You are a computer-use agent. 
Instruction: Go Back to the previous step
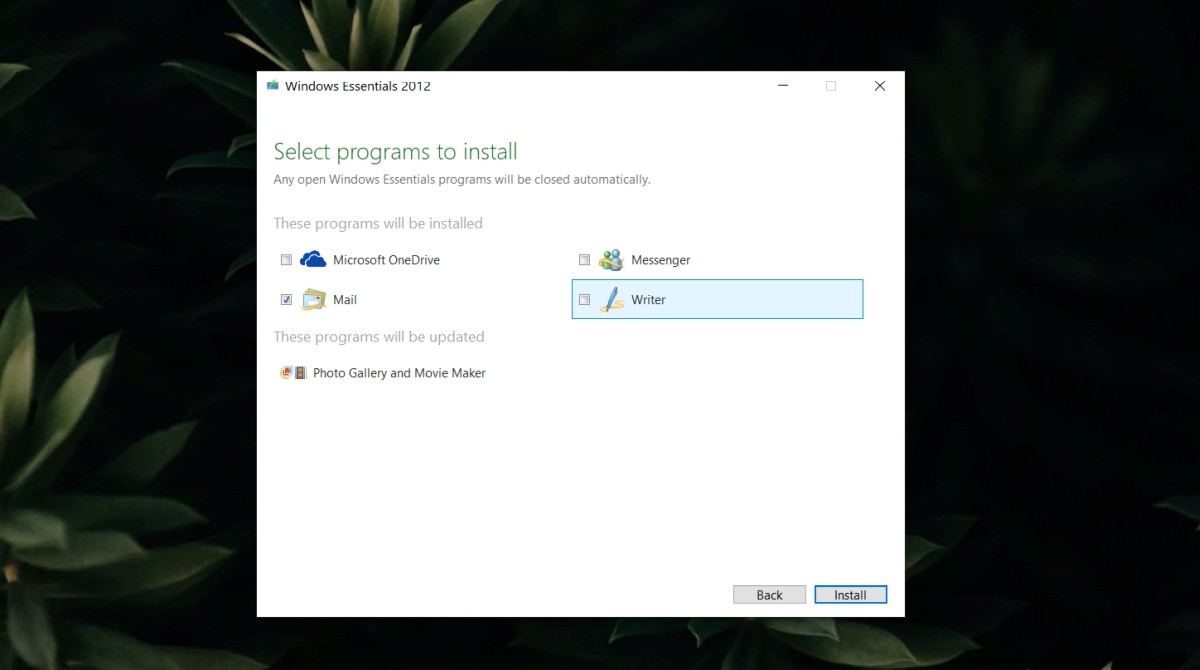pyautogui.click(x=769, y=594)
